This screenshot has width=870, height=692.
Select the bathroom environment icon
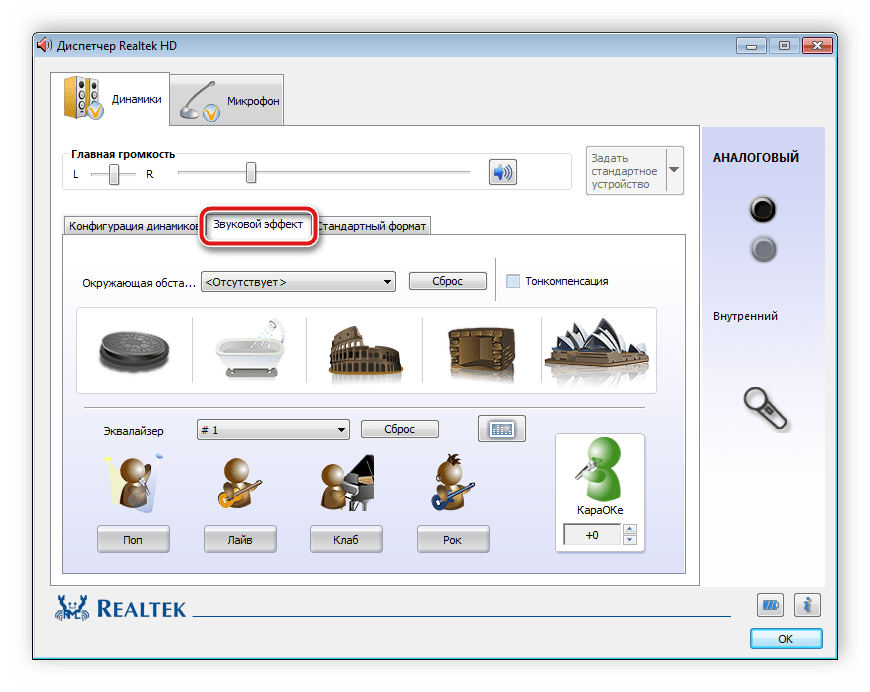(x=250, y=350)
